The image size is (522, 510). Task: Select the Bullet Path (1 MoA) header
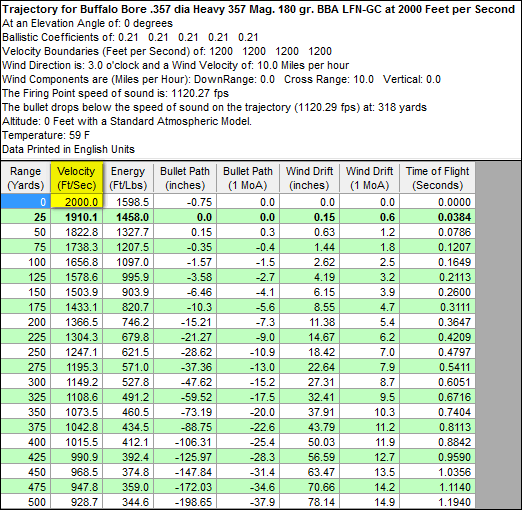click(x=248, y=178)
